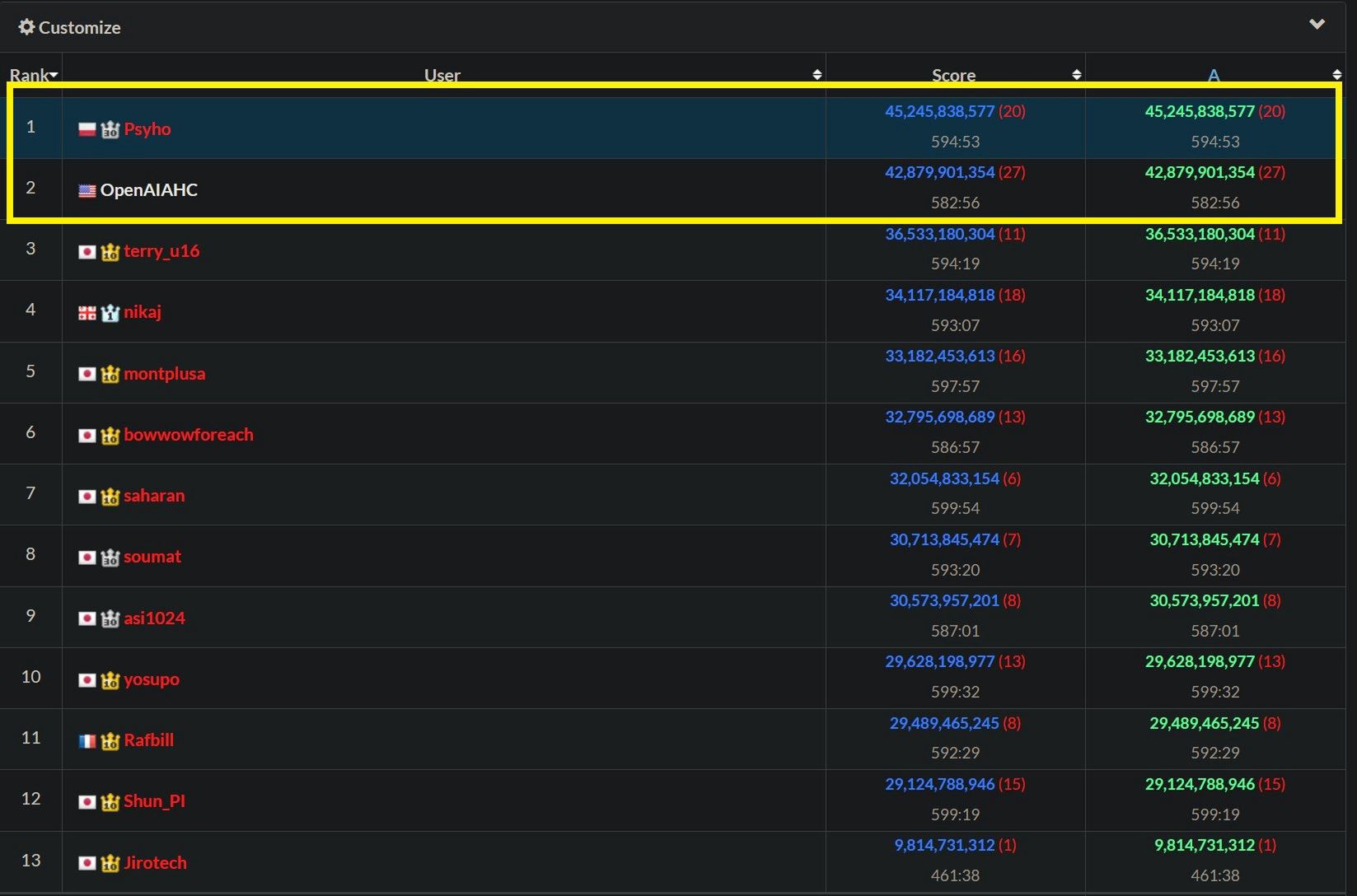This screenshot has height=896, width=1357.
Task: Click the Japan flag beside Shun_PI
Action: coord(87,801)
